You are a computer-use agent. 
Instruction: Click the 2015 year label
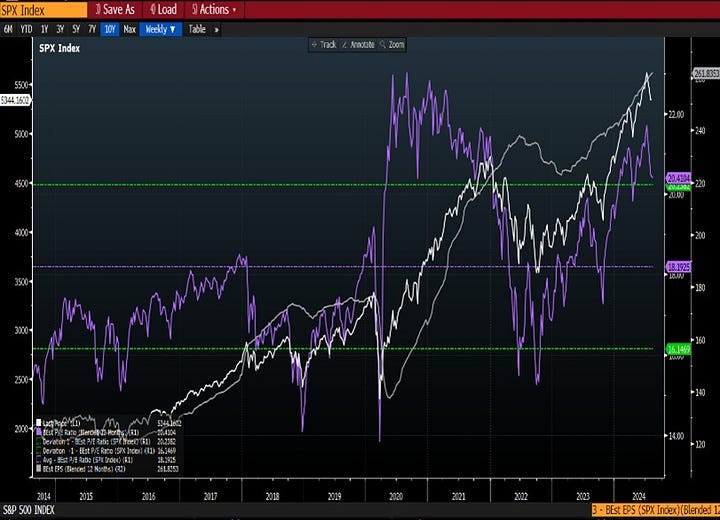[x=86, y=496]
